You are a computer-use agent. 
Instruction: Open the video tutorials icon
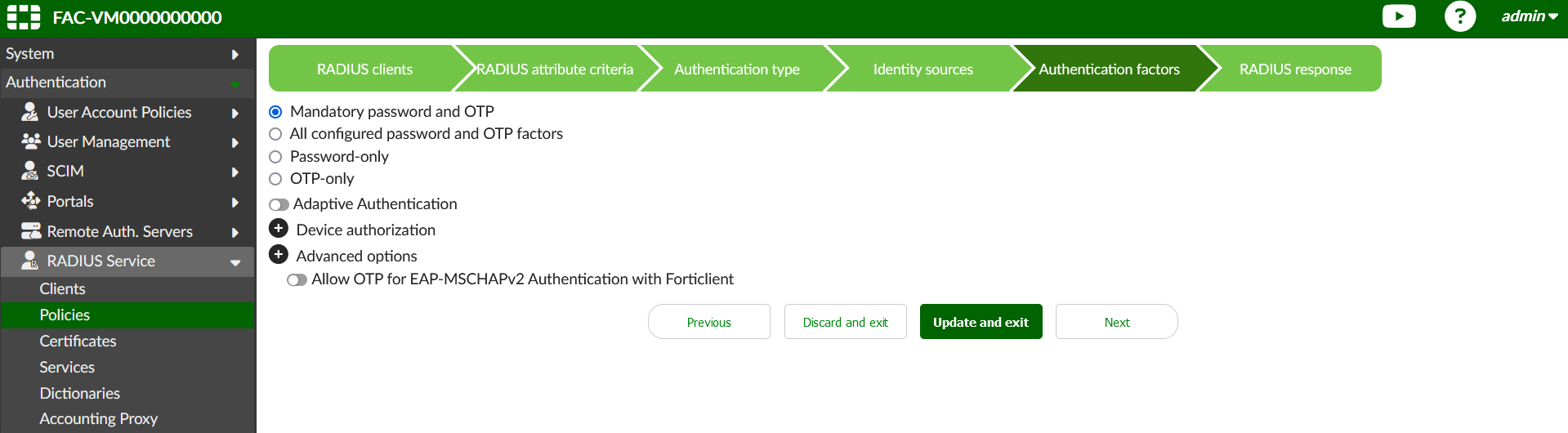point(1398,16)
